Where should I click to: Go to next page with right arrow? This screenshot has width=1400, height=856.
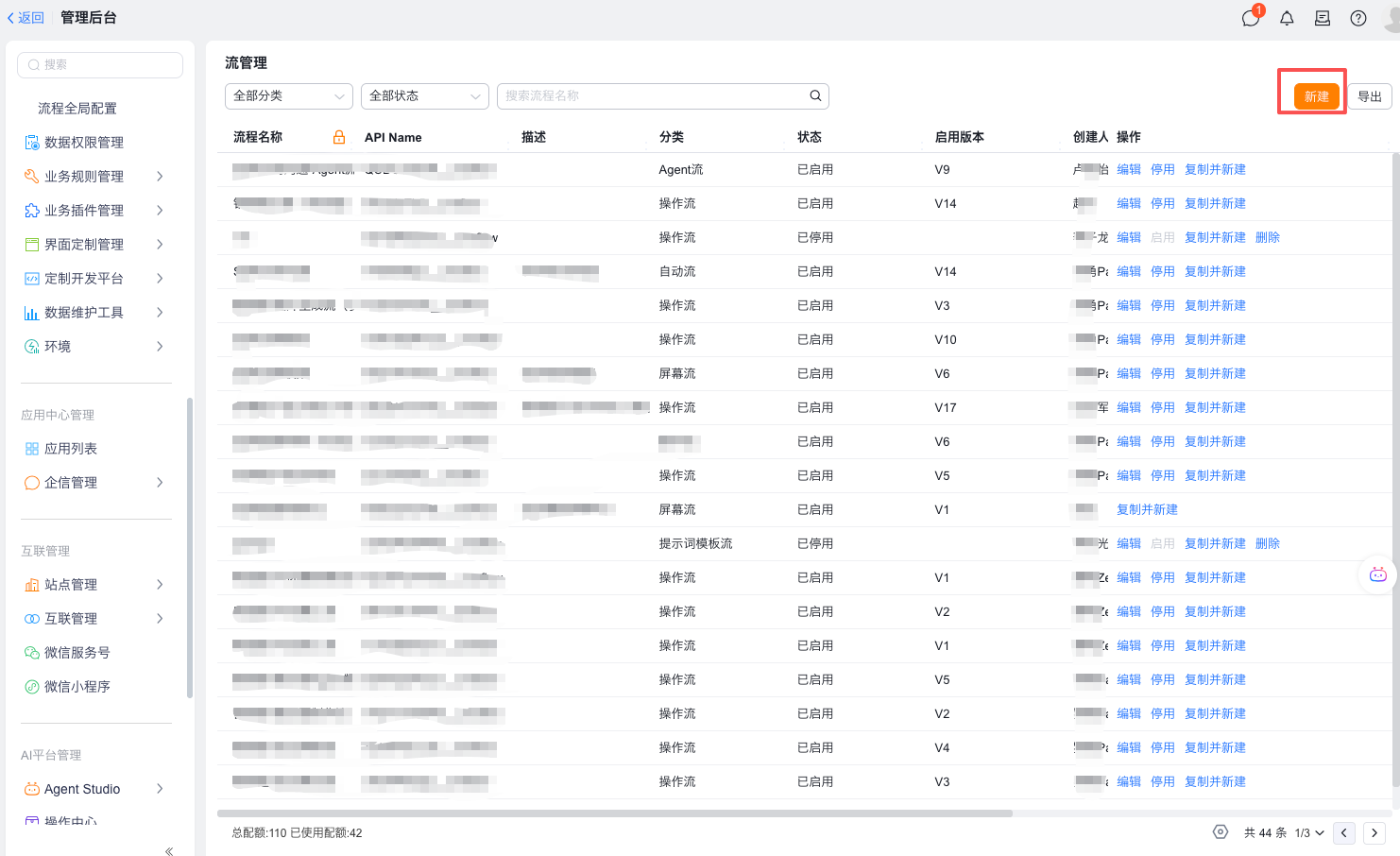click(1374, 833)
